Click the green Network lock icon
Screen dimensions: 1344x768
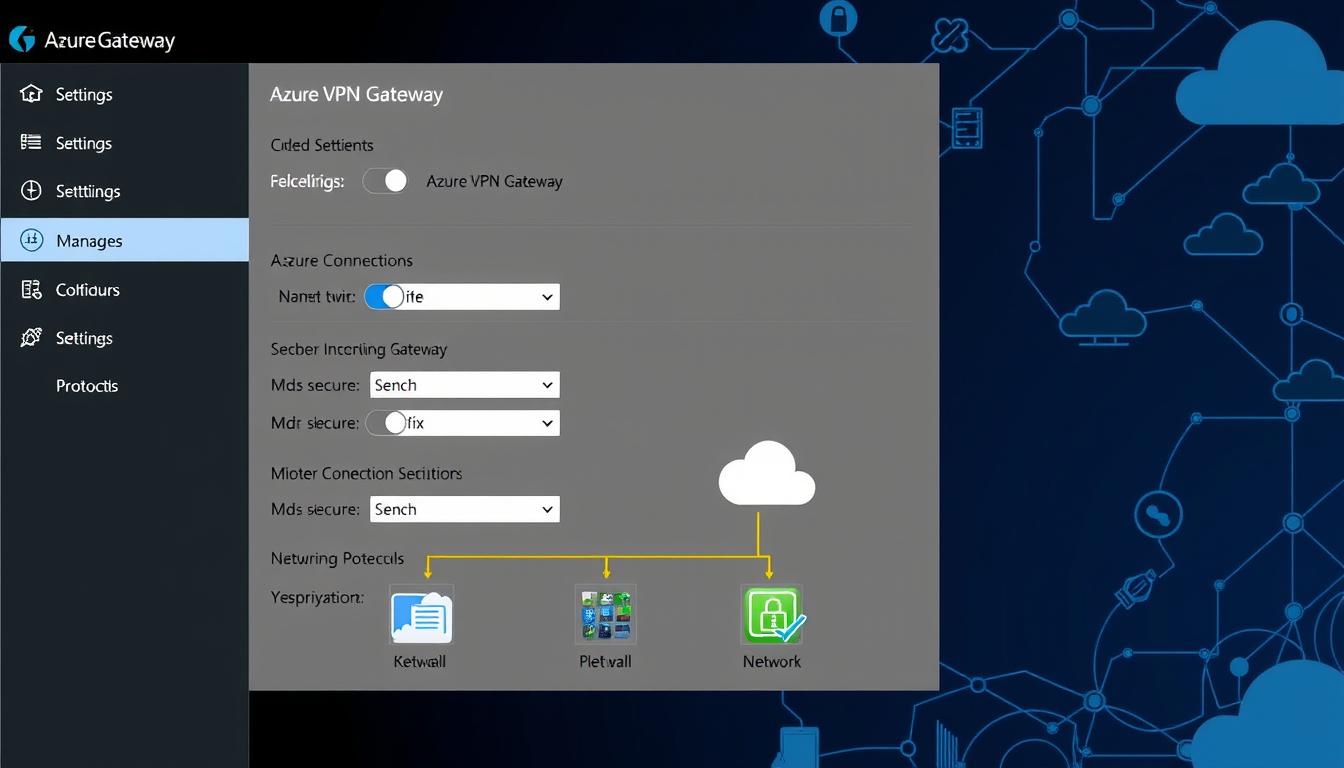click(x=771, y=614)
